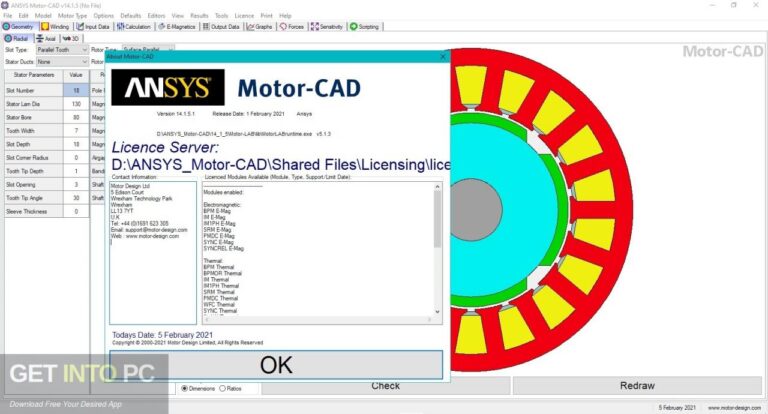Open the Geometry tab
Viewport: 768px width, 414px height.
[19, 26]
